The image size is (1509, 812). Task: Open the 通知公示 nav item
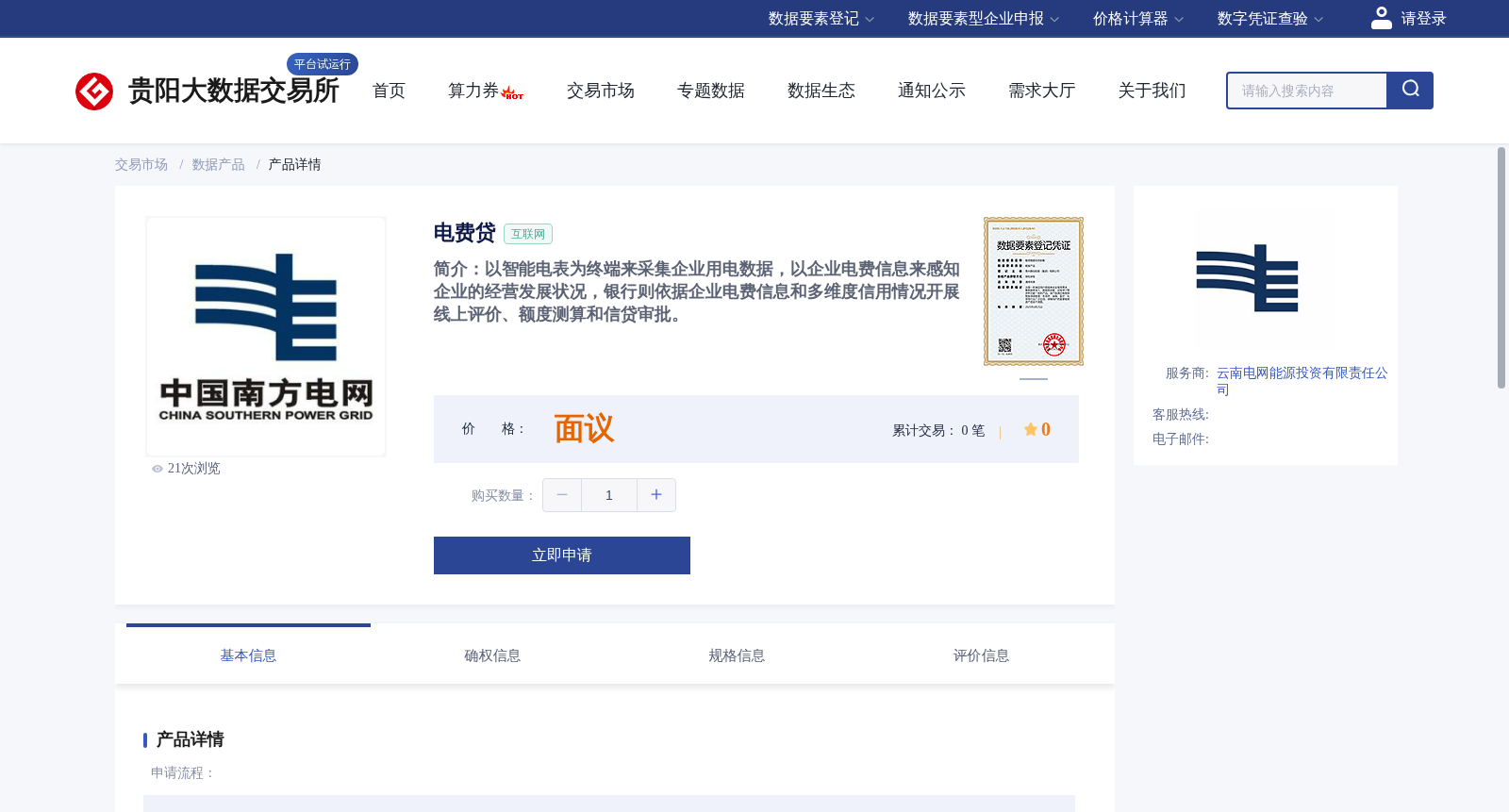pos(932,91)
